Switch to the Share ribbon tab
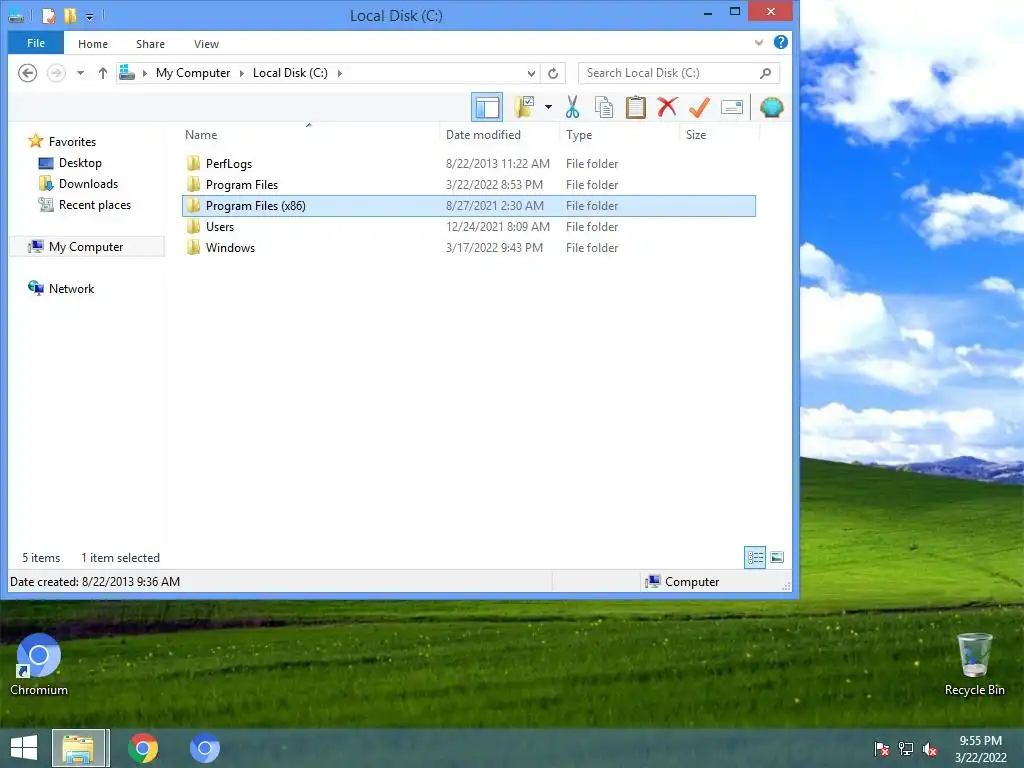 (x=150, y=44)
